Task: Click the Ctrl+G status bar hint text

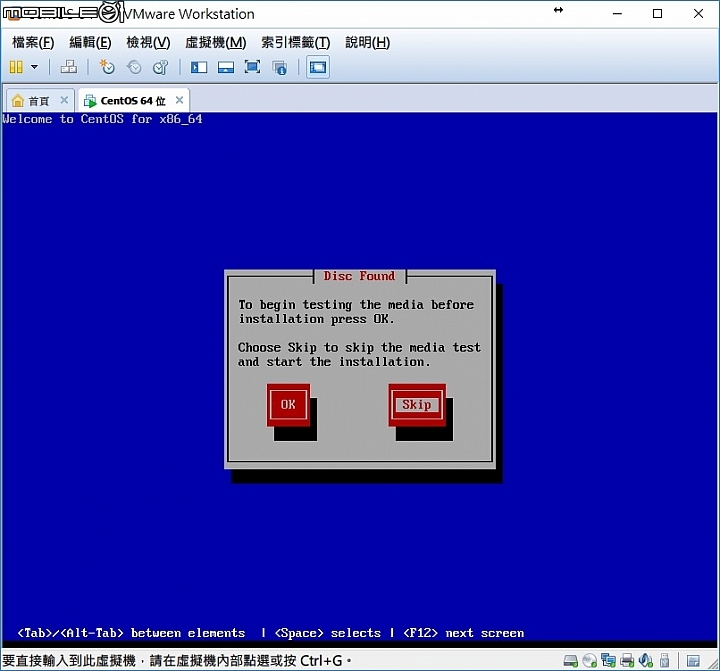Action: pyautogui.click(x=177, y=661)
